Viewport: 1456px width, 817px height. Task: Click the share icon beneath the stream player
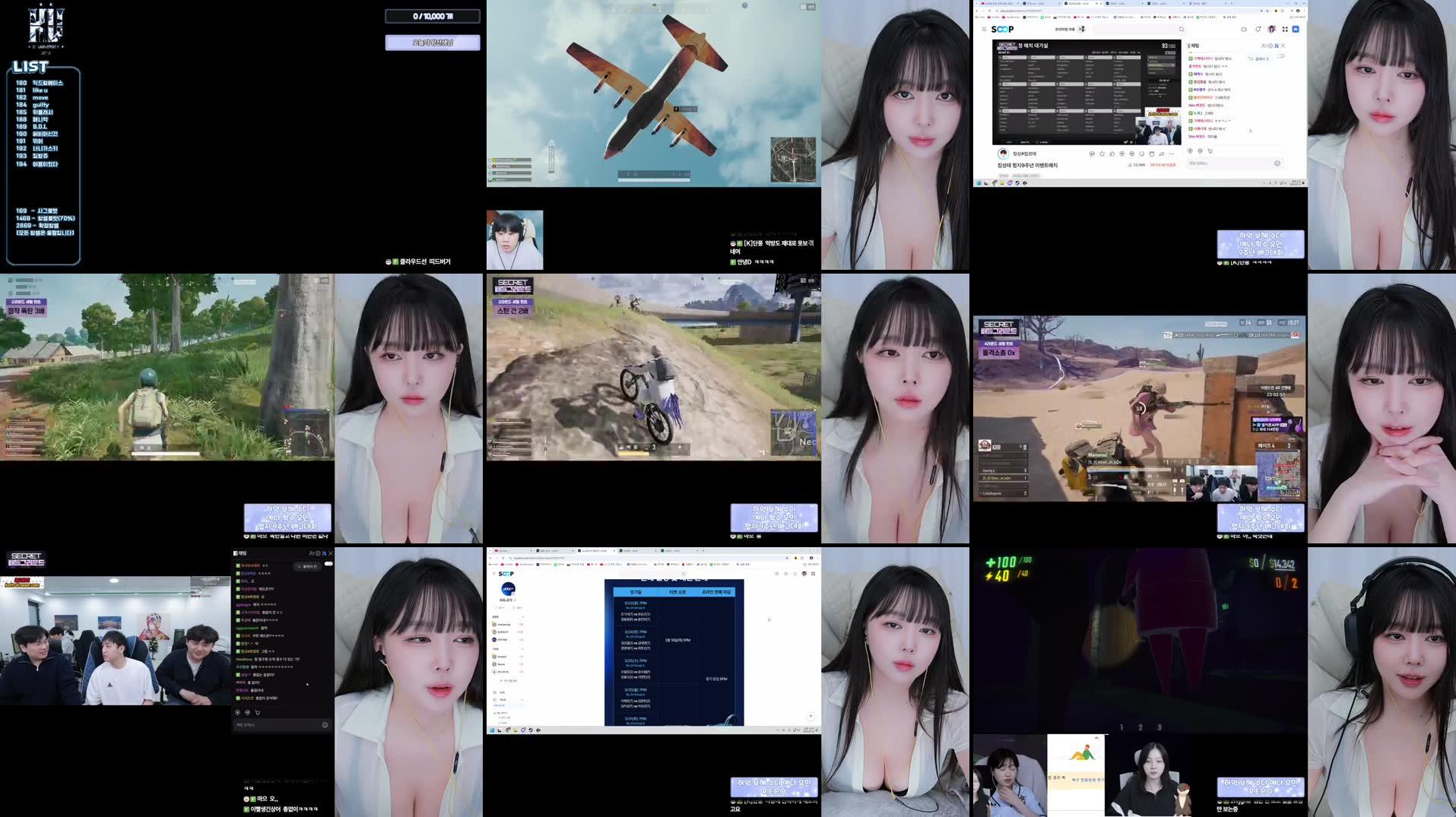coord(1162,154)
